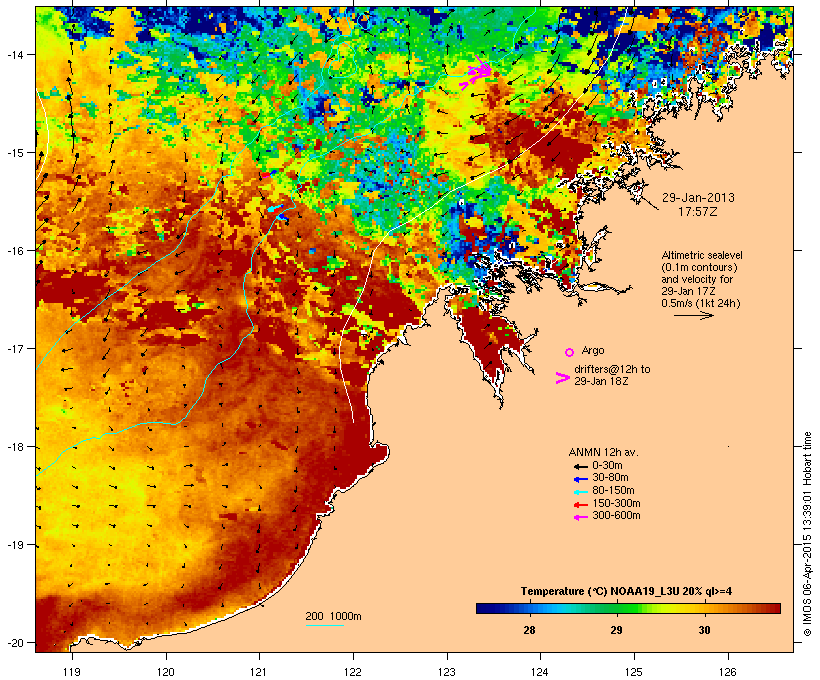Click the IMOS copyright timestamp text
The height and width of the screenshot is (680, 820).
tap(807, 535)
